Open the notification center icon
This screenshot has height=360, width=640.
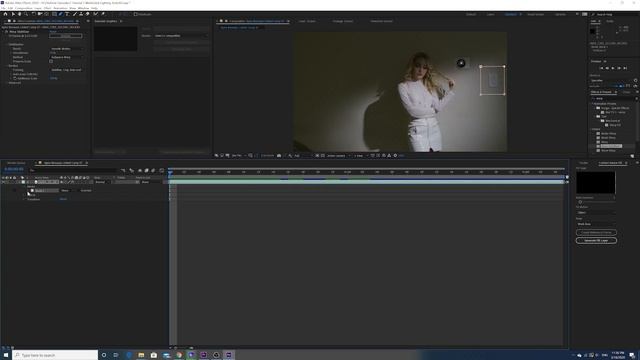(x=632, y=355)
